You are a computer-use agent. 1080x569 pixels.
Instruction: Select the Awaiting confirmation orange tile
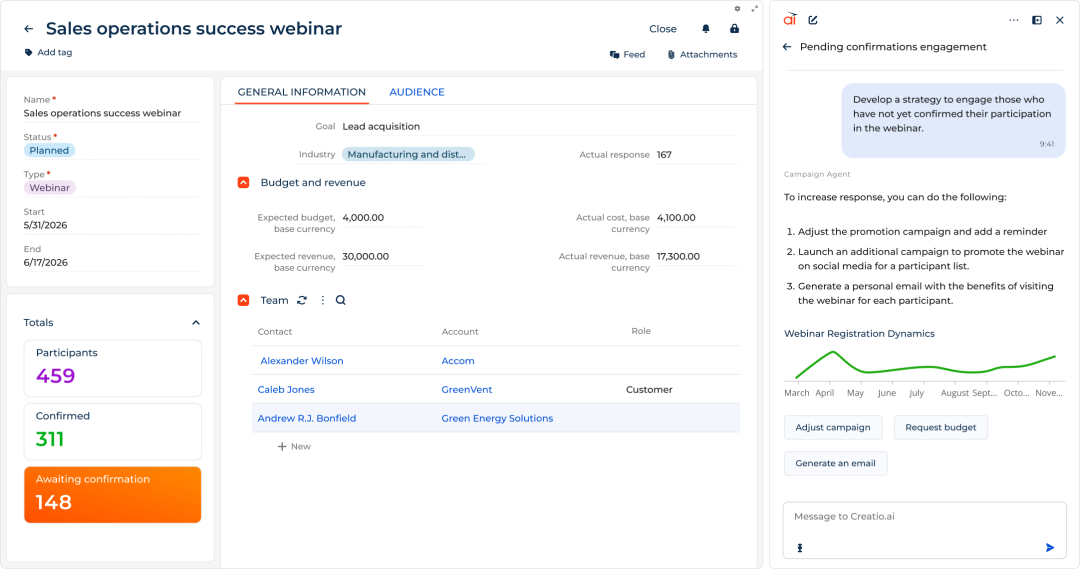point(112,495)
